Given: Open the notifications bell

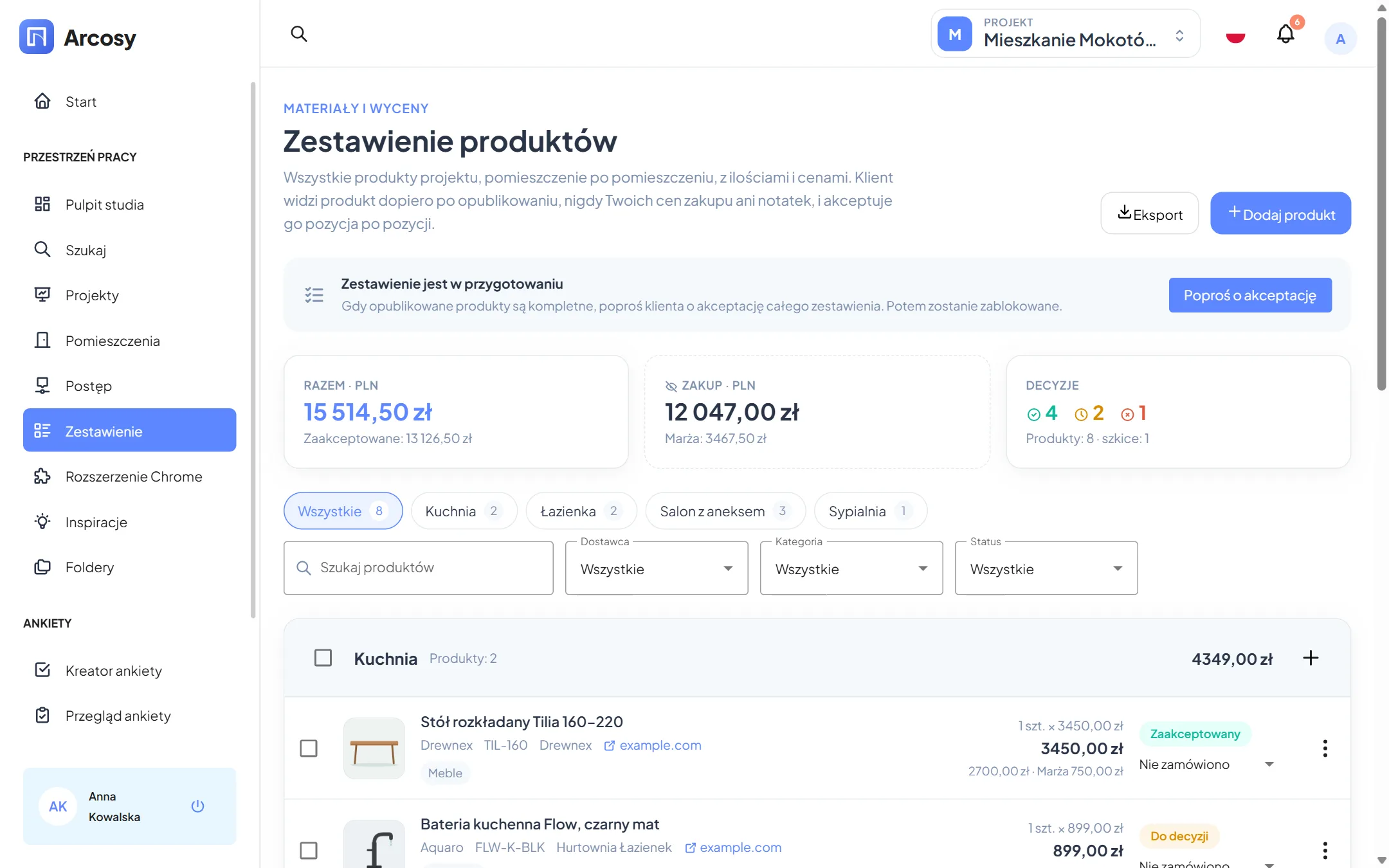Looking at the screenshot, I should click(x=1285, y=33).
